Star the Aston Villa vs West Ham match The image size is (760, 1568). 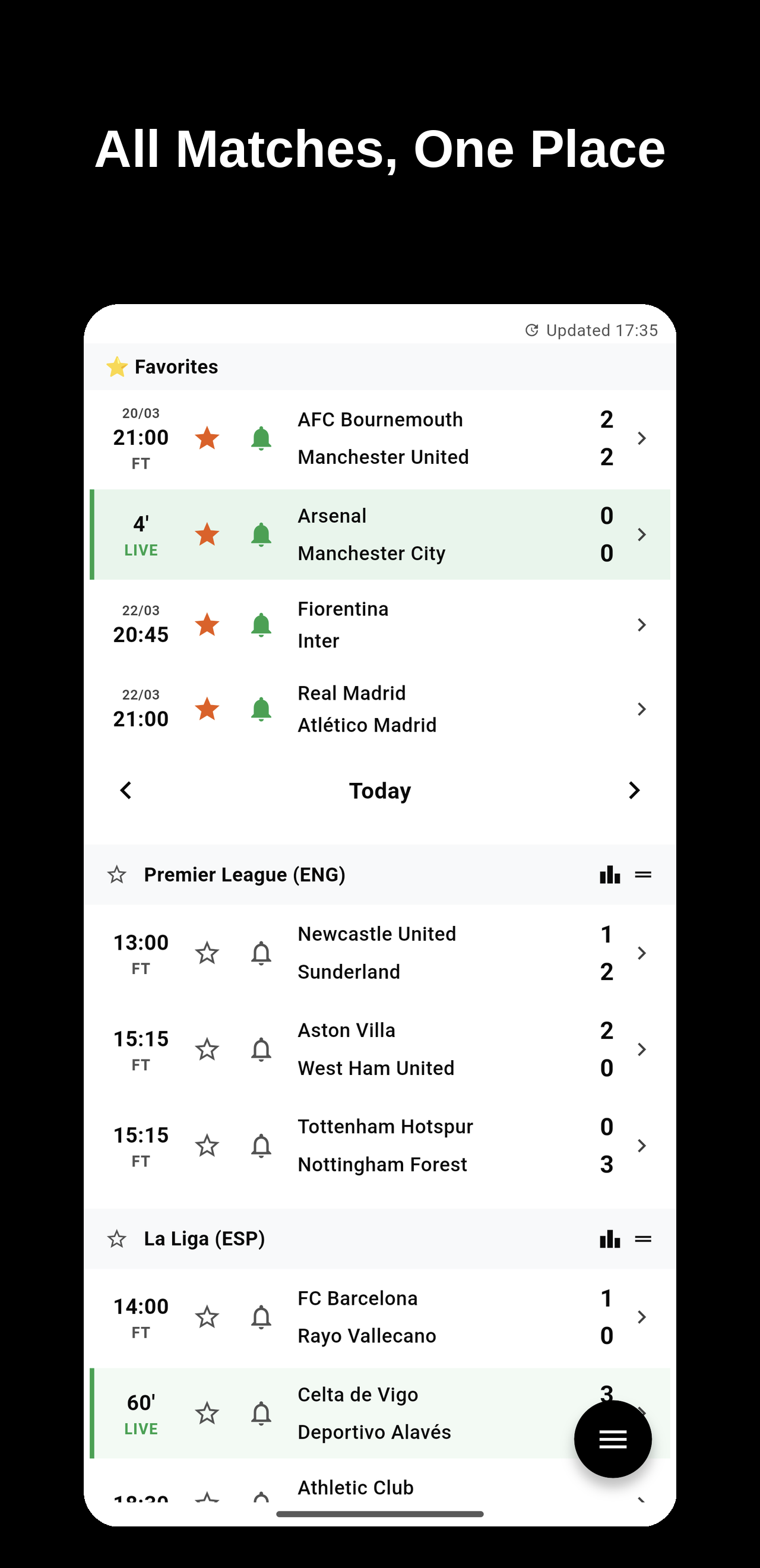(207, 1049)
